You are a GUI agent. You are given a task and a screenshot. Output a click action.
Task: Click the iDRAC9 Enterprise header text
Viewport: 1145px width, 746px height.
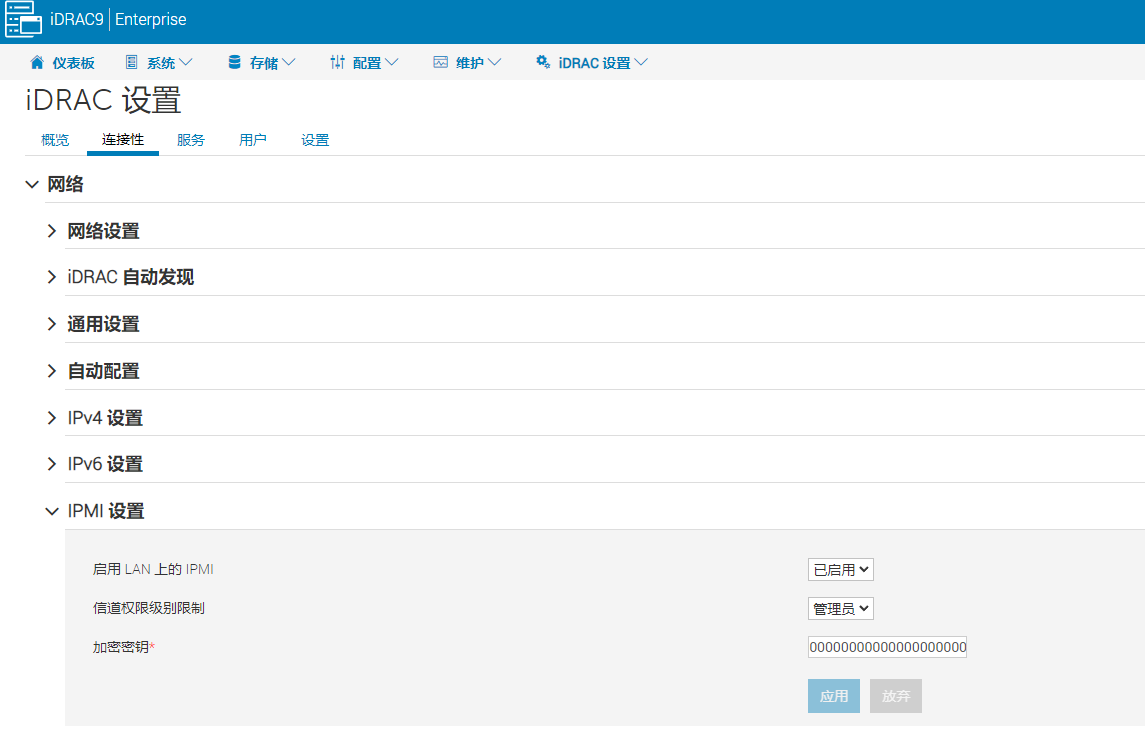118,20
